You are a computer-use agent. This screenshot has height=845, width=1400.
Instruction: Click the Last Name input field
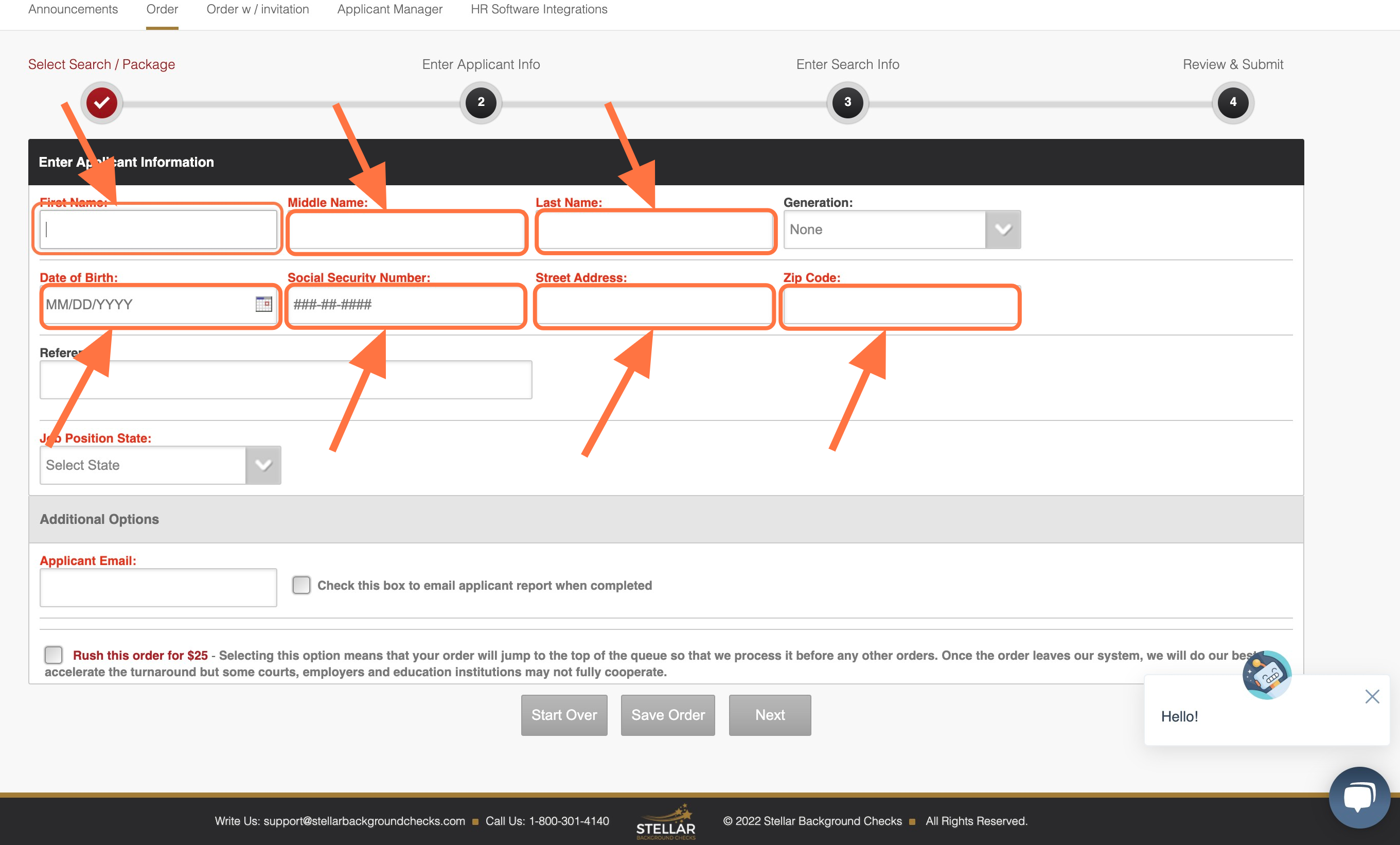654,230
